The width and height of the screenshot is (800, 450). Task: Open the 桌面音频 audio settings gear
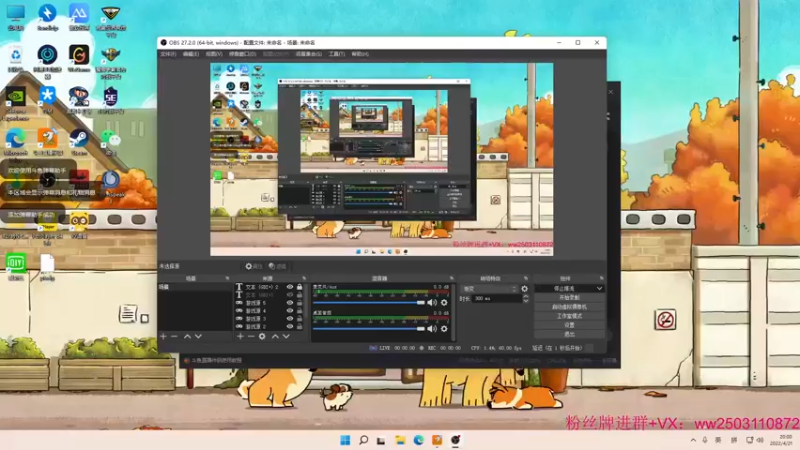pyautogui.click(x=444, y=329)
